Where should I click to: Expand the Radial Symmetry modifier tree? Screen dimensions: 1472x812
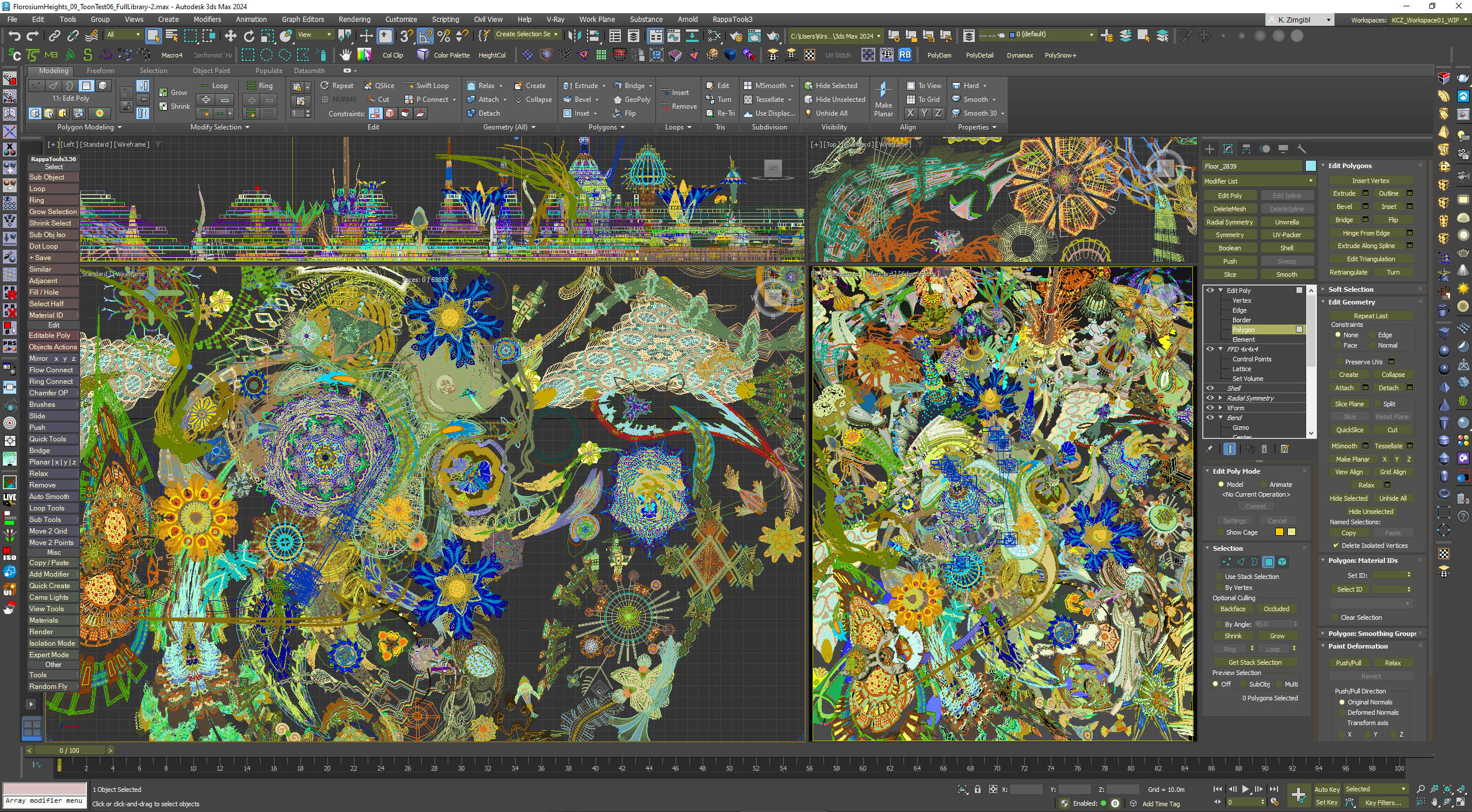1221,398
